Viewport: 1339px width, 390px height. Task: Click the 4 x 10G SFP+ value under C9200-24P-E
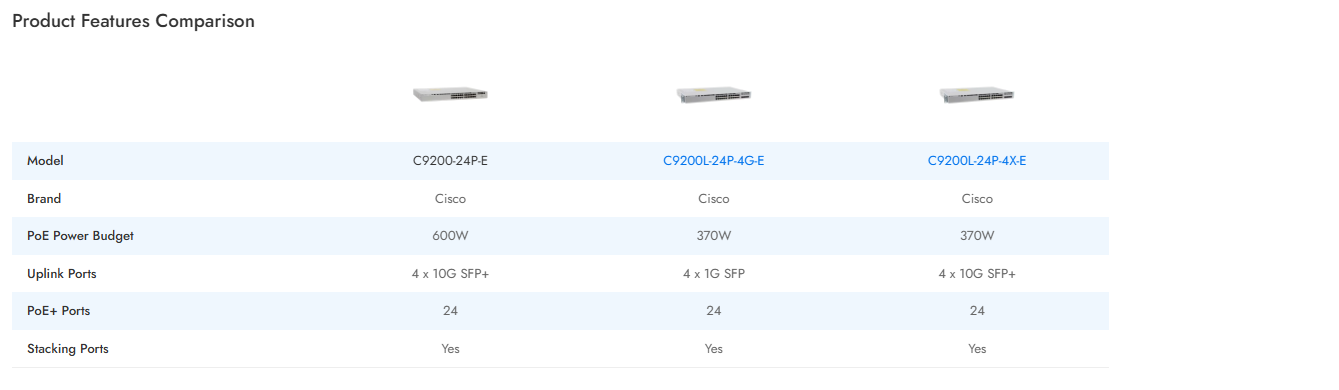pos(450,274)
